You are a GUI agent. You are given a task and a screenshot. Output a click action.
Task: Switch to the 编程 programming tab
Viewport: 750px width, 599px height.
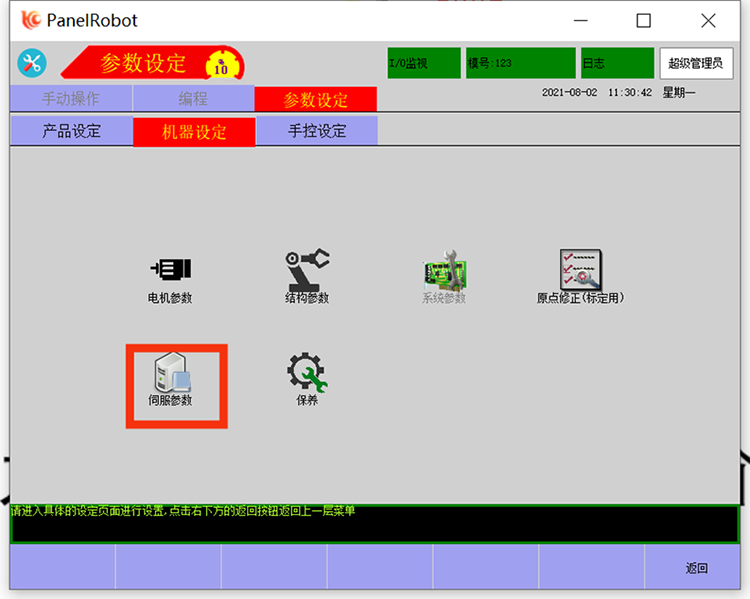[193, 99]
